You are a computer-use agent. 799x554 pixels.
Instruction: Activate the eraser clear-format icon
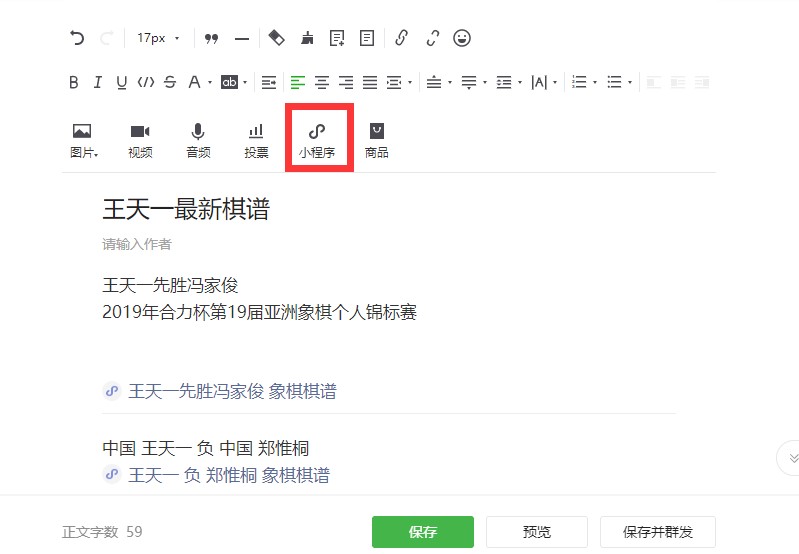tap(276, 38)
